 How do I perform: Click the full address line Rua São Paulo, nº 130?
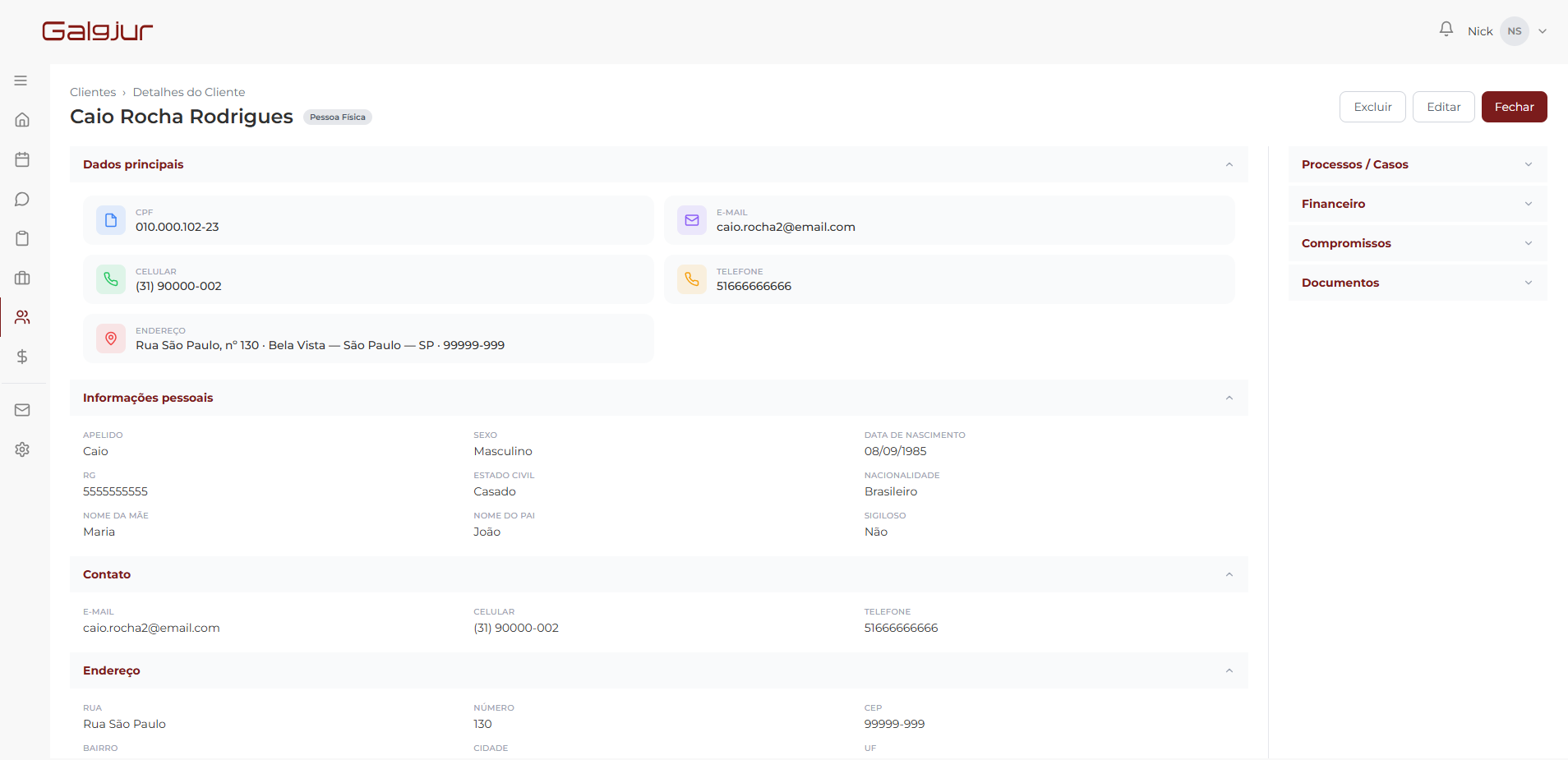321,345
